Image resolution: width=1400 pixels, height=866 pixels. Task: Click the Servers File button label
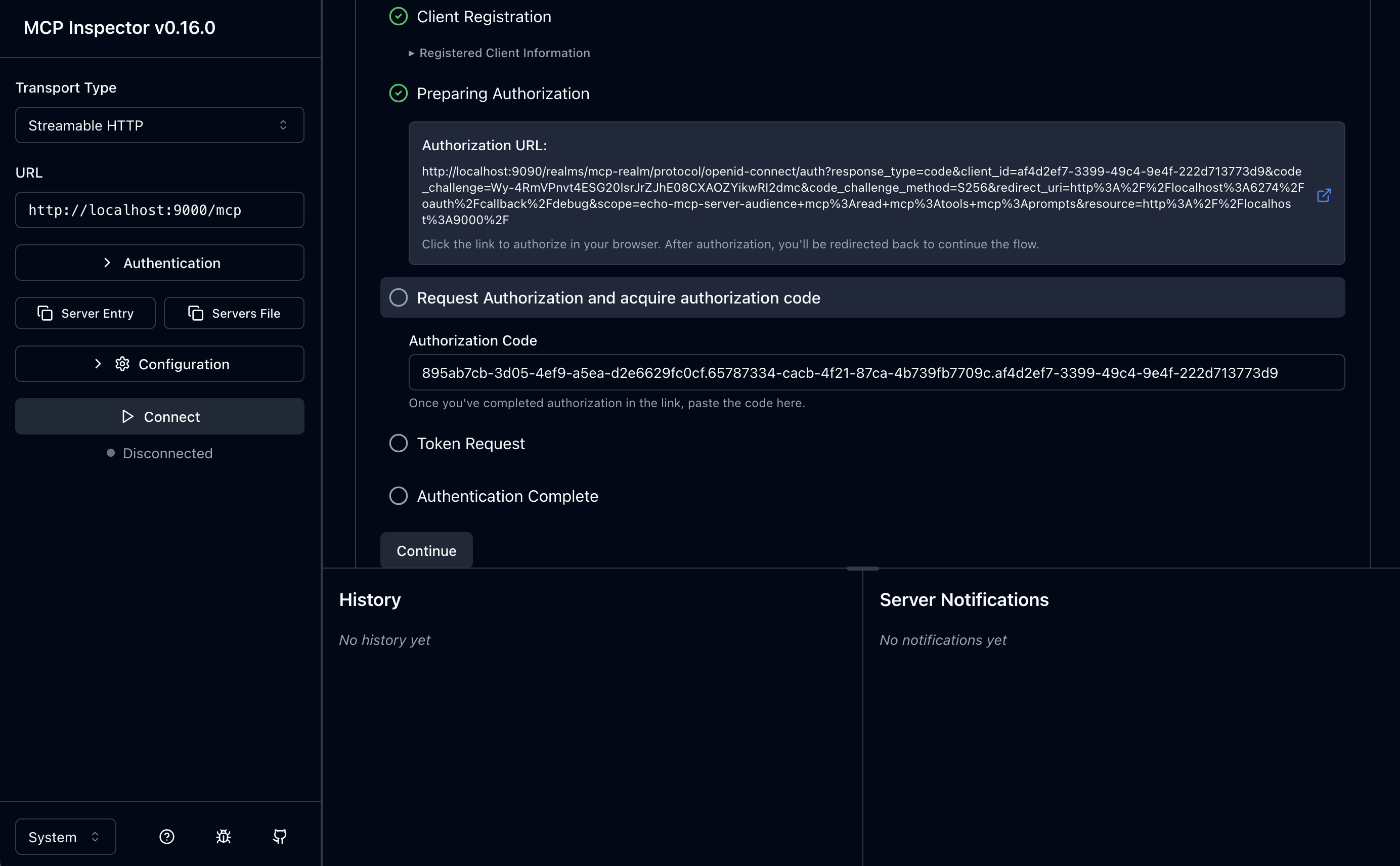(246, 313)
